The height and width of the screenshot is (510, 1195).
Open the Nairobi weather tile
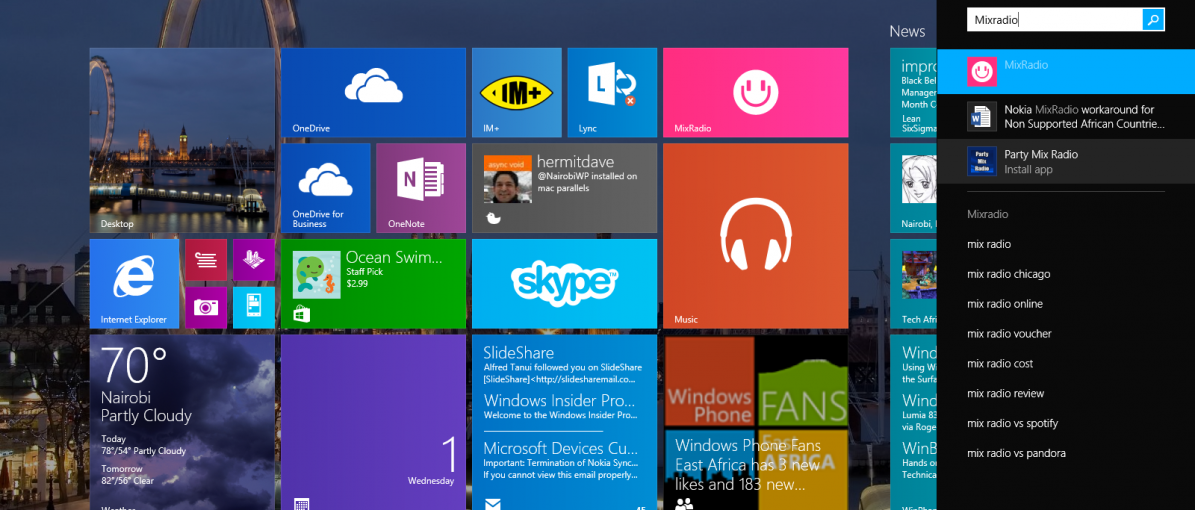182,422
